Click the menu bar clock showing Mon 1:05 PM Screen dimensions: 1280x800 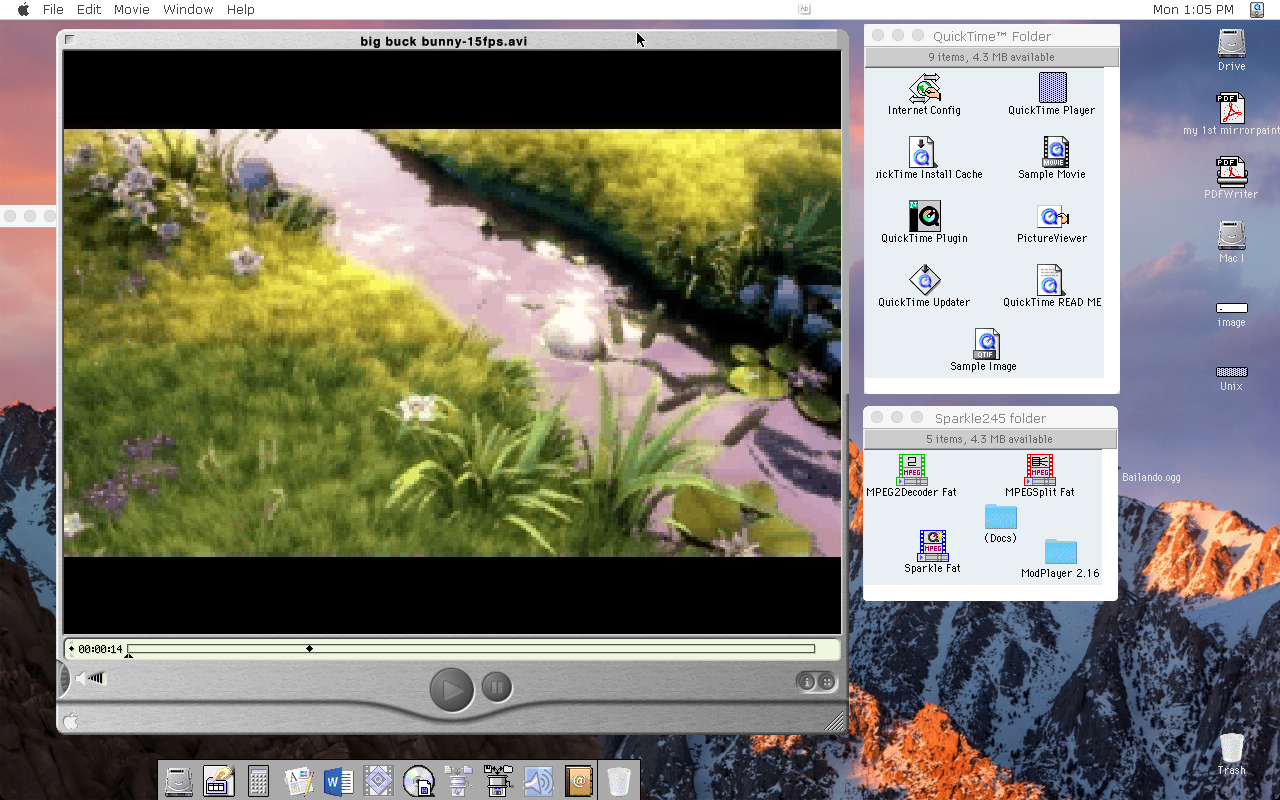[x=1193, y=9]
